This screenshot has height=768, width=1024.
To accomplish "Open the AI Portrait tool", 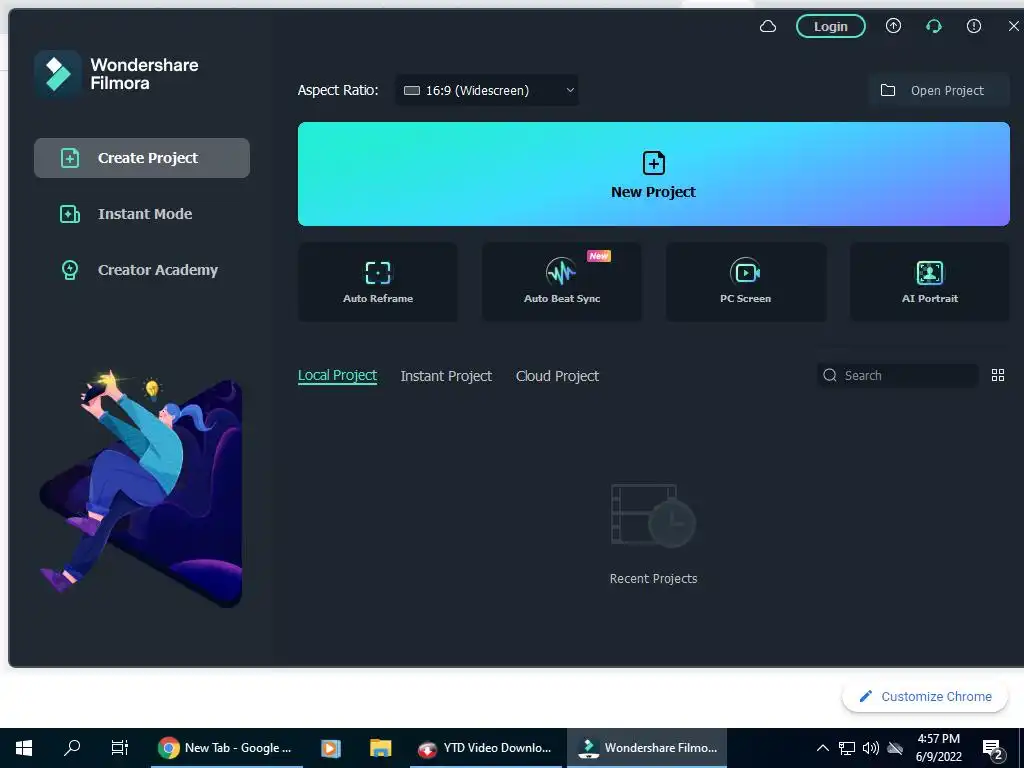I will [x=930, y=282].
